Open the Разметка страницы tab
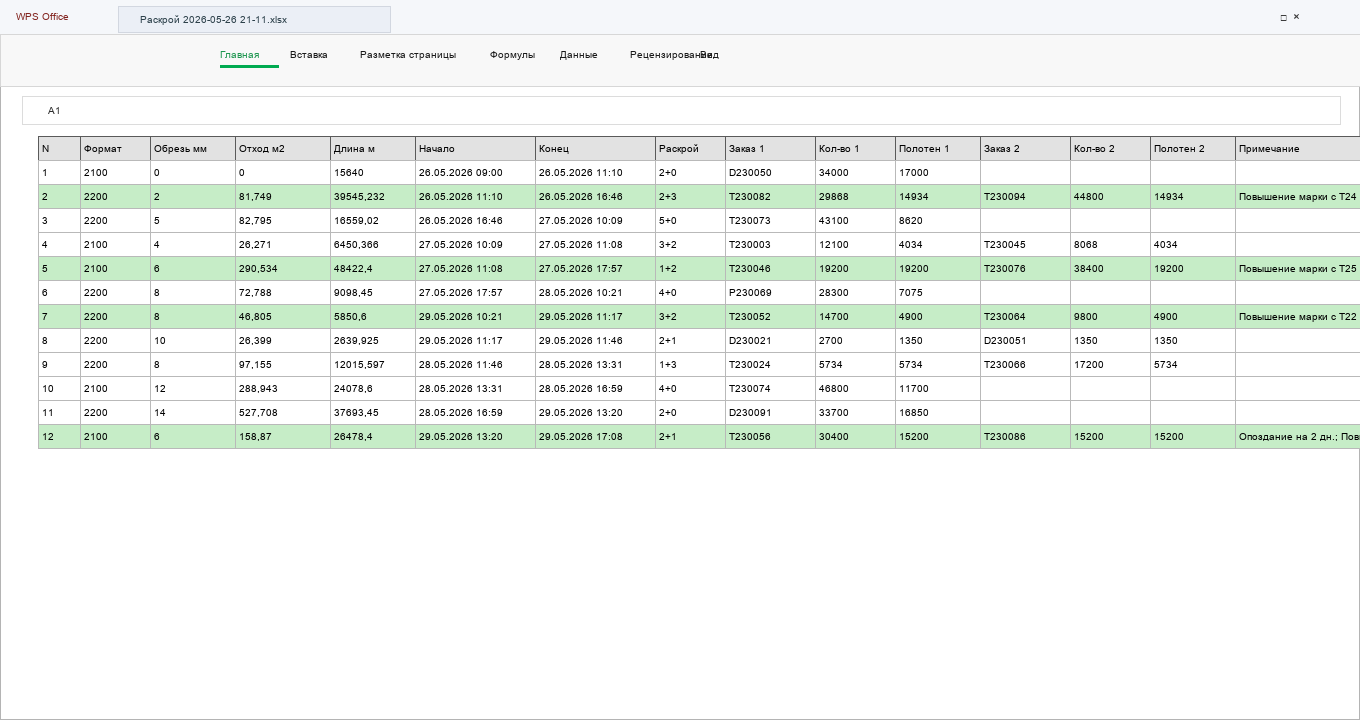Viewport: 1360px width, 720px height. tap(408, 55)
